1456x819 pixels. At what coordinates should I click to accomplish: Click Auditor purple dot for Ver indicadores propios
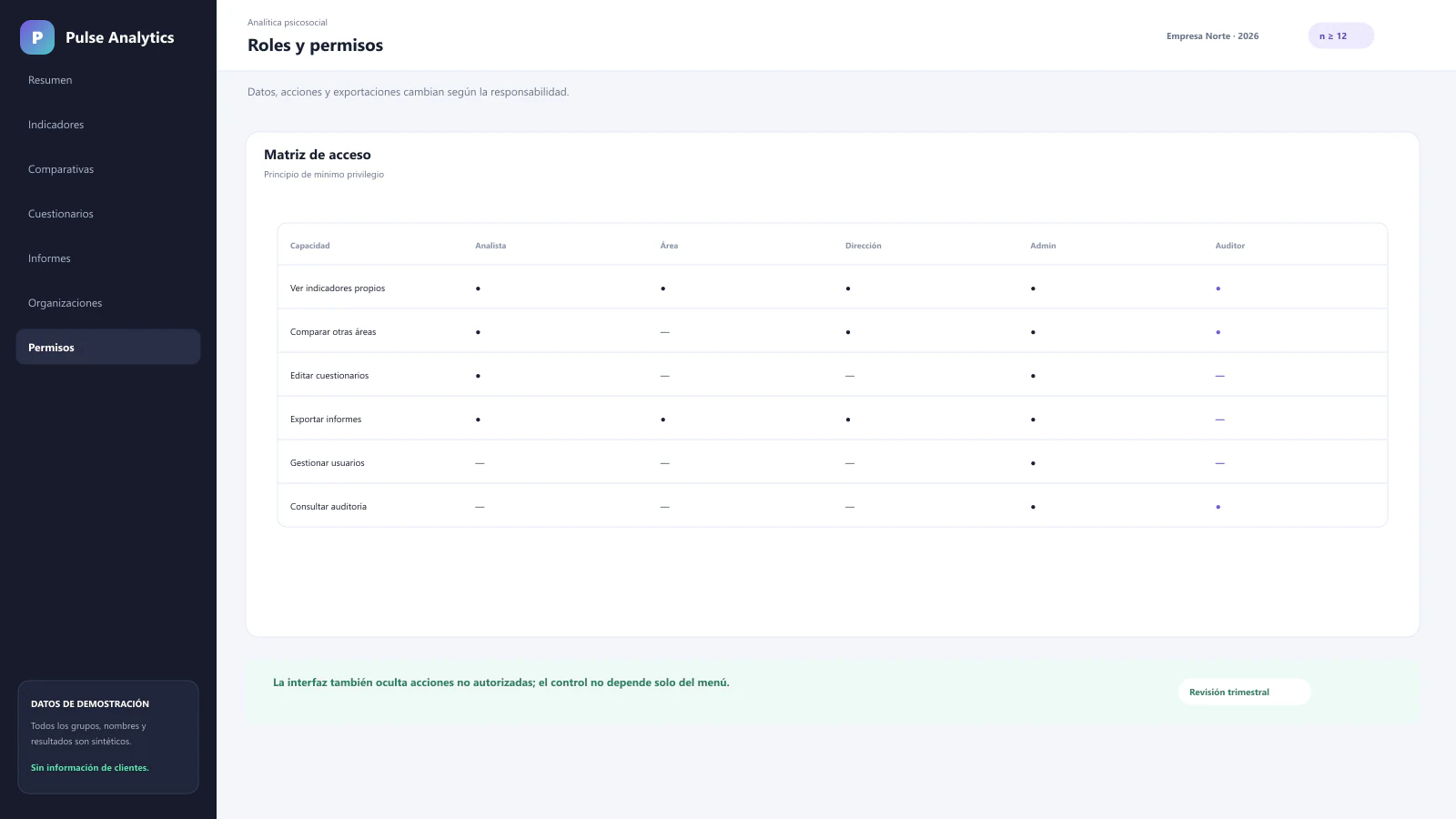pyautogui.click(x=1218, y=288)
